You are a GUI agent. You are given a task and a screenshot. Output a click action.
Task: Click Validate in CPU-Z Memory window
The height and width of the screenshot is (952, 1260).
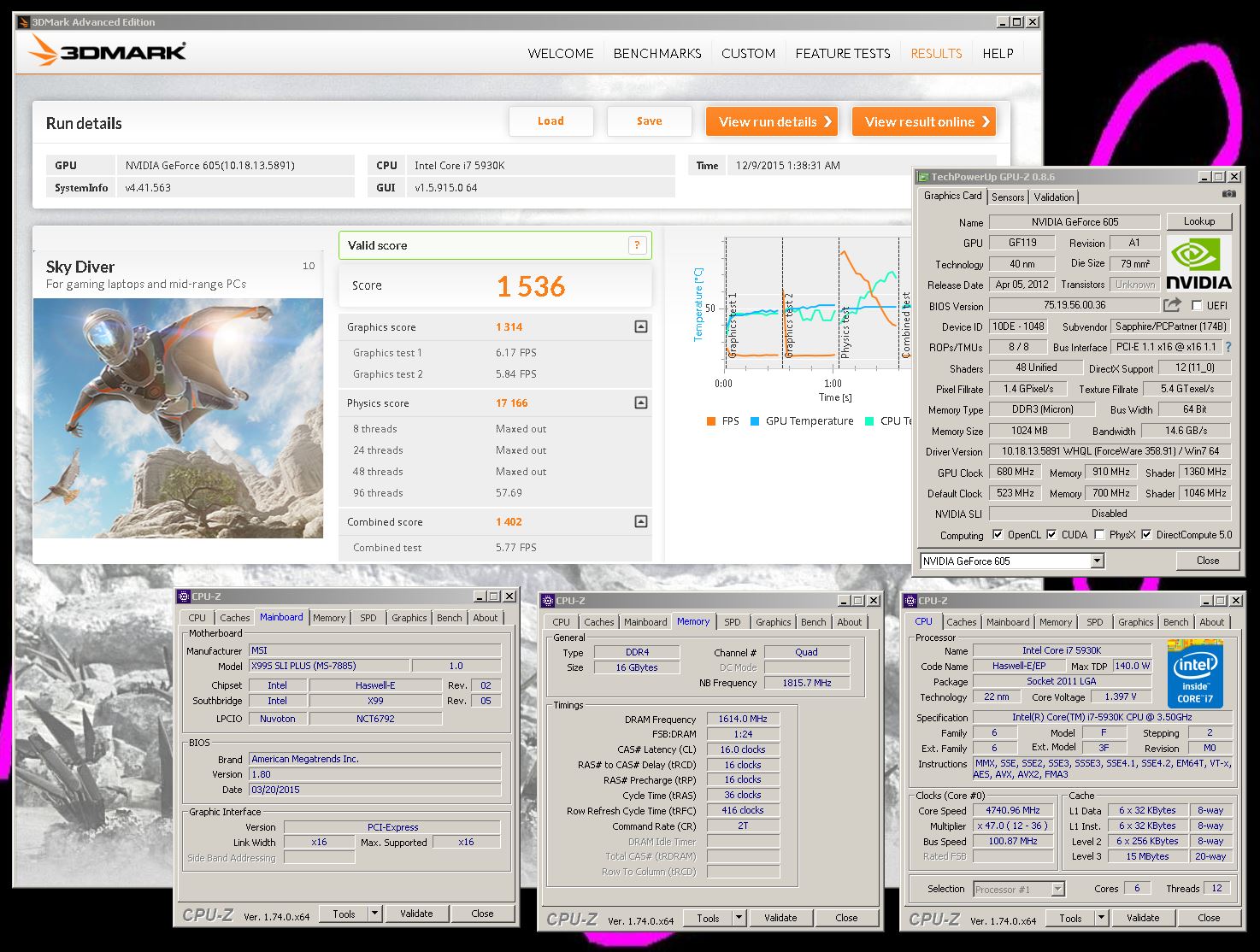click(x=780, y=918)
